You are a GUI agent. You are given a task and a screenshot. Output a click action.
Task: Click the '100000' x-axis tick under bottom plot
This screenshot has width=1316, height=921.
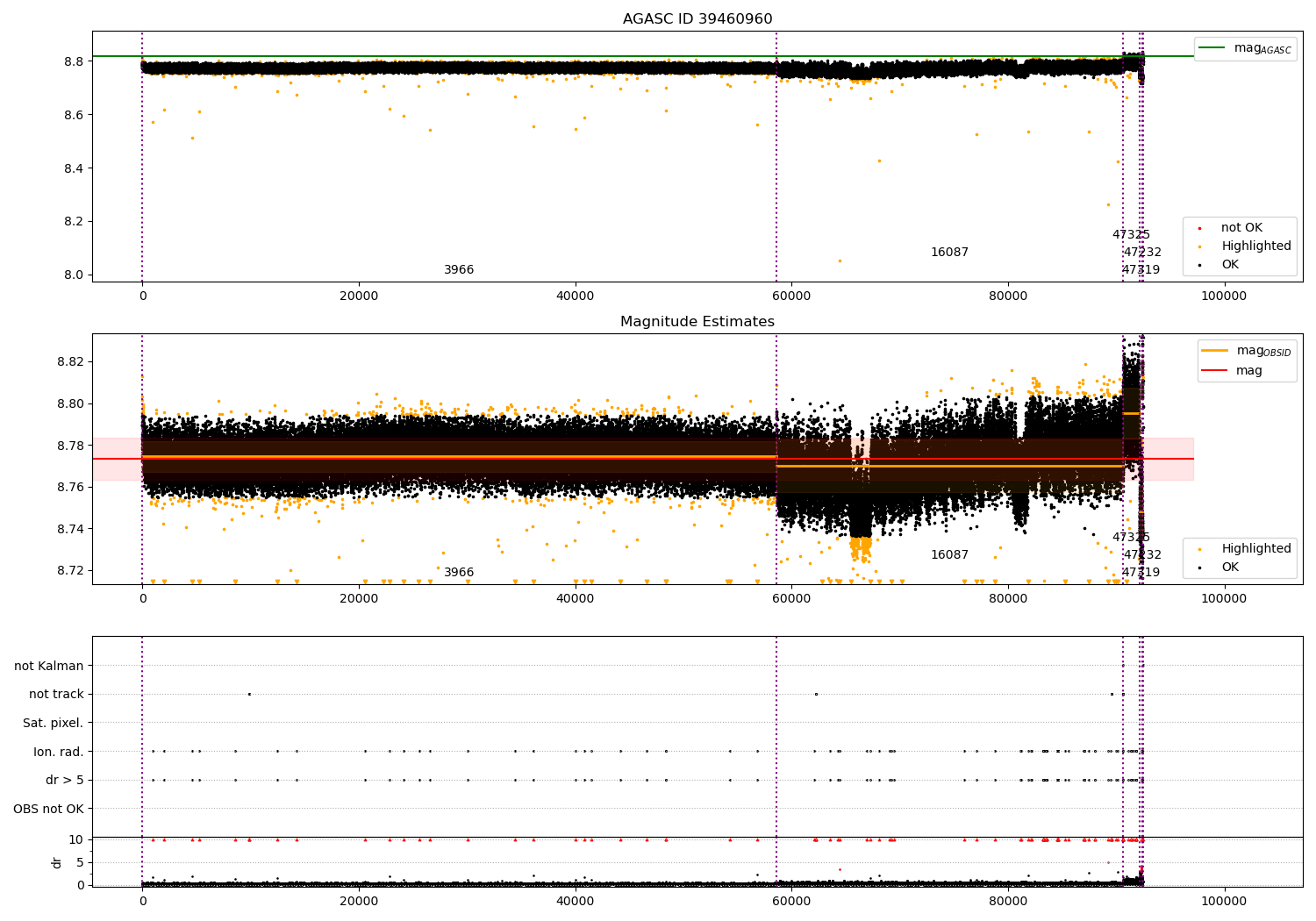[x=1224, y=902]
